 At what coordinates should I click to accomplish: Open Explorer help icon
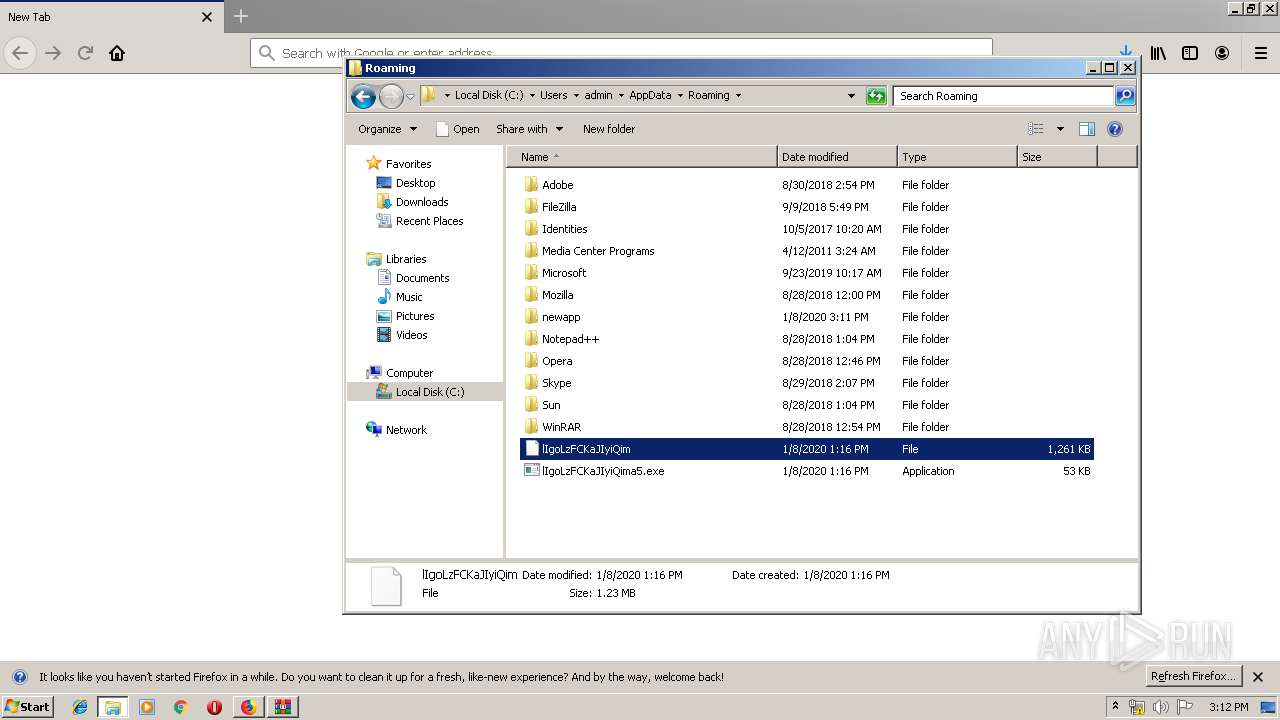pos(1115,129)
